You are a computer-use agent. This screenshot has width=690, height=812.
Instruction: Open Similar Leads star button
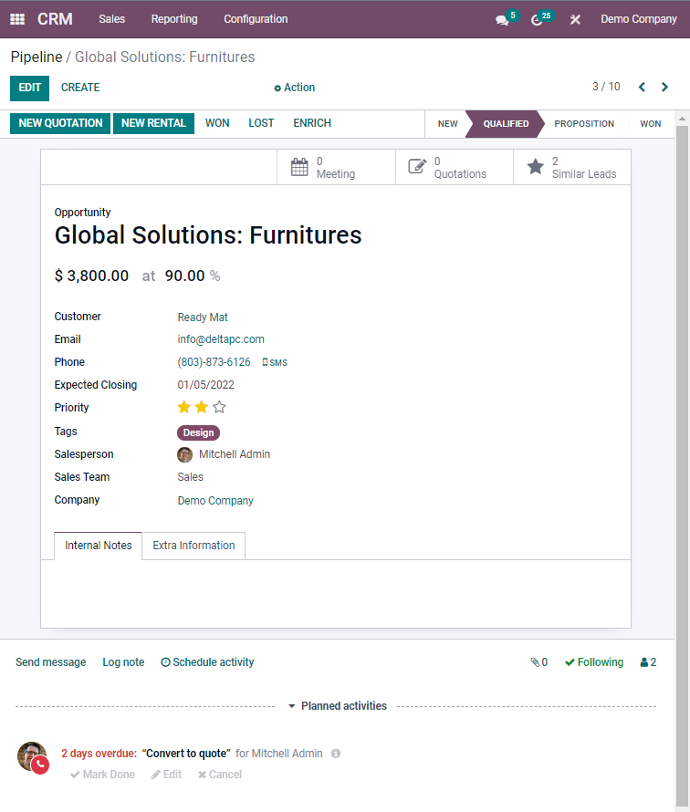click(572, 167)
